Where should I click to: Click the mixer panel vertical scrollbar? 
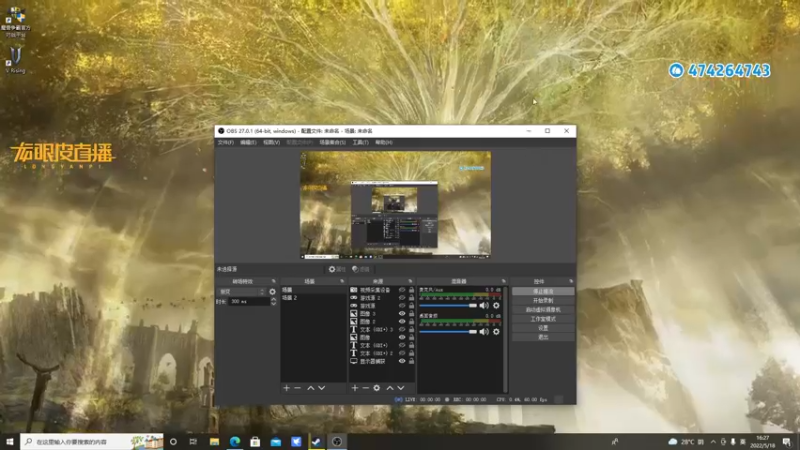point(505,339)
